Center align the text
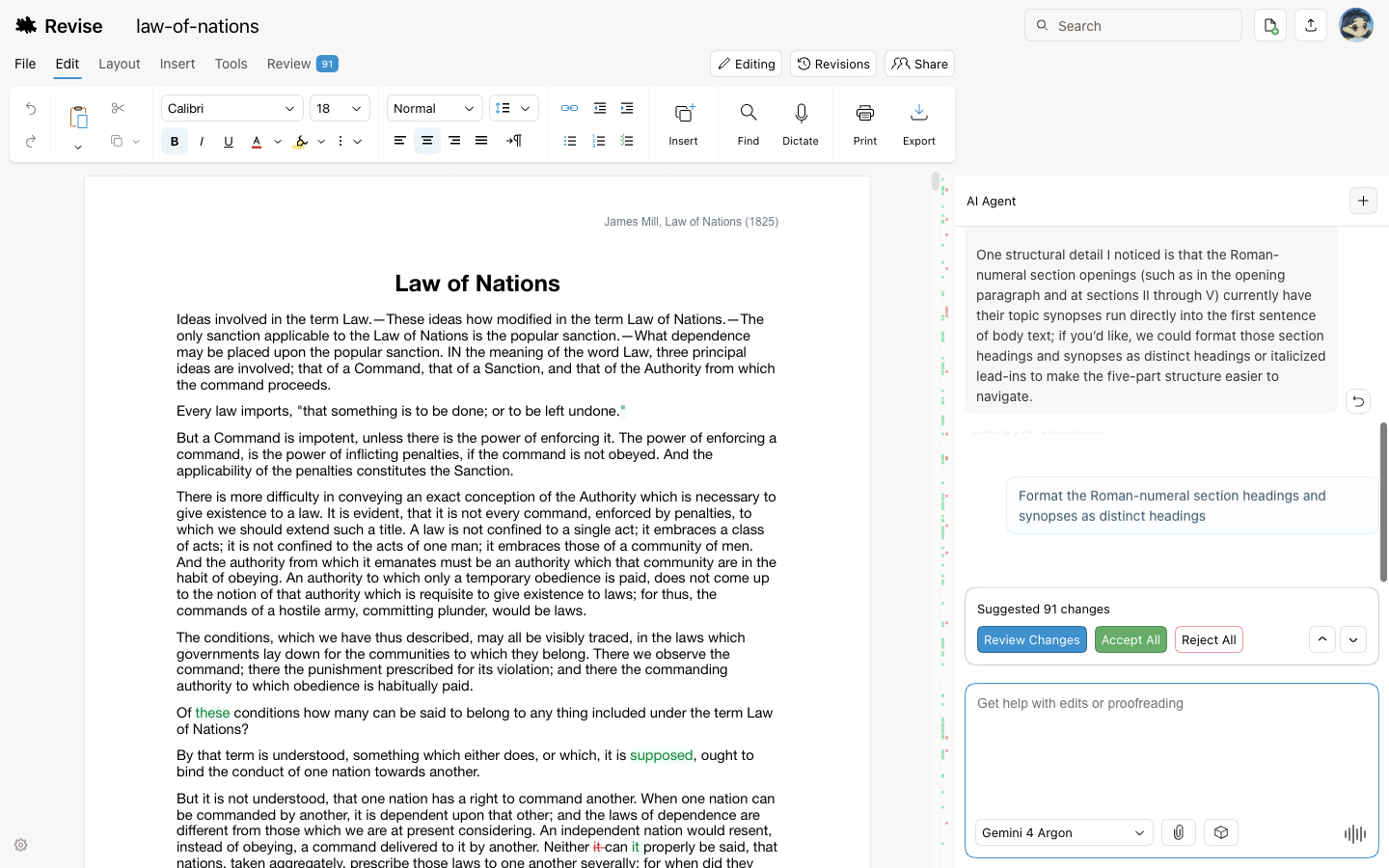This screenshot has height=868, width=1389. (427, 141)
